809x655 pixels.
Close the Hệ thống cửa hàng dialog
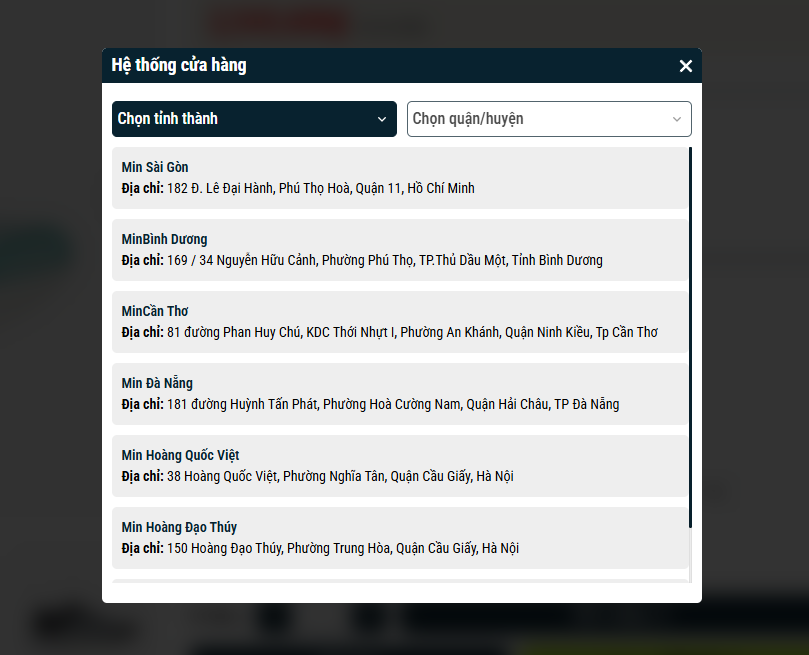point(686,66)
